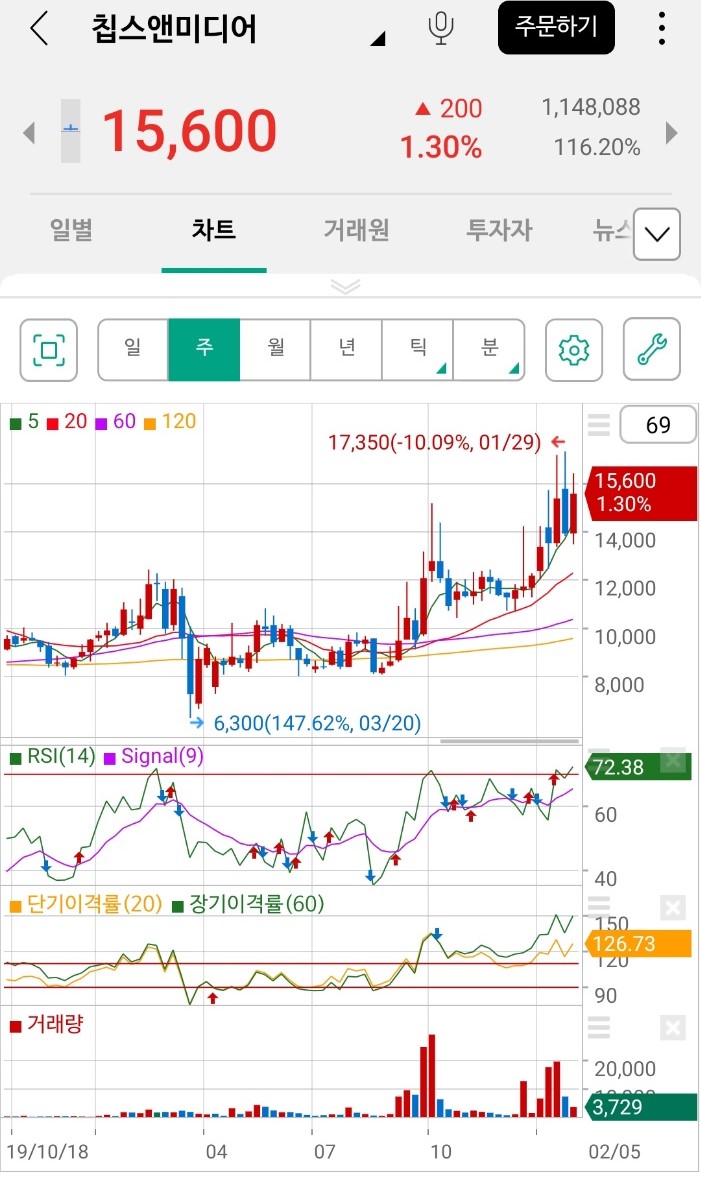Viewport: 701px width, 1179px height.
Task: Open the 분 minute period dropdown
Action: [489, 350]
